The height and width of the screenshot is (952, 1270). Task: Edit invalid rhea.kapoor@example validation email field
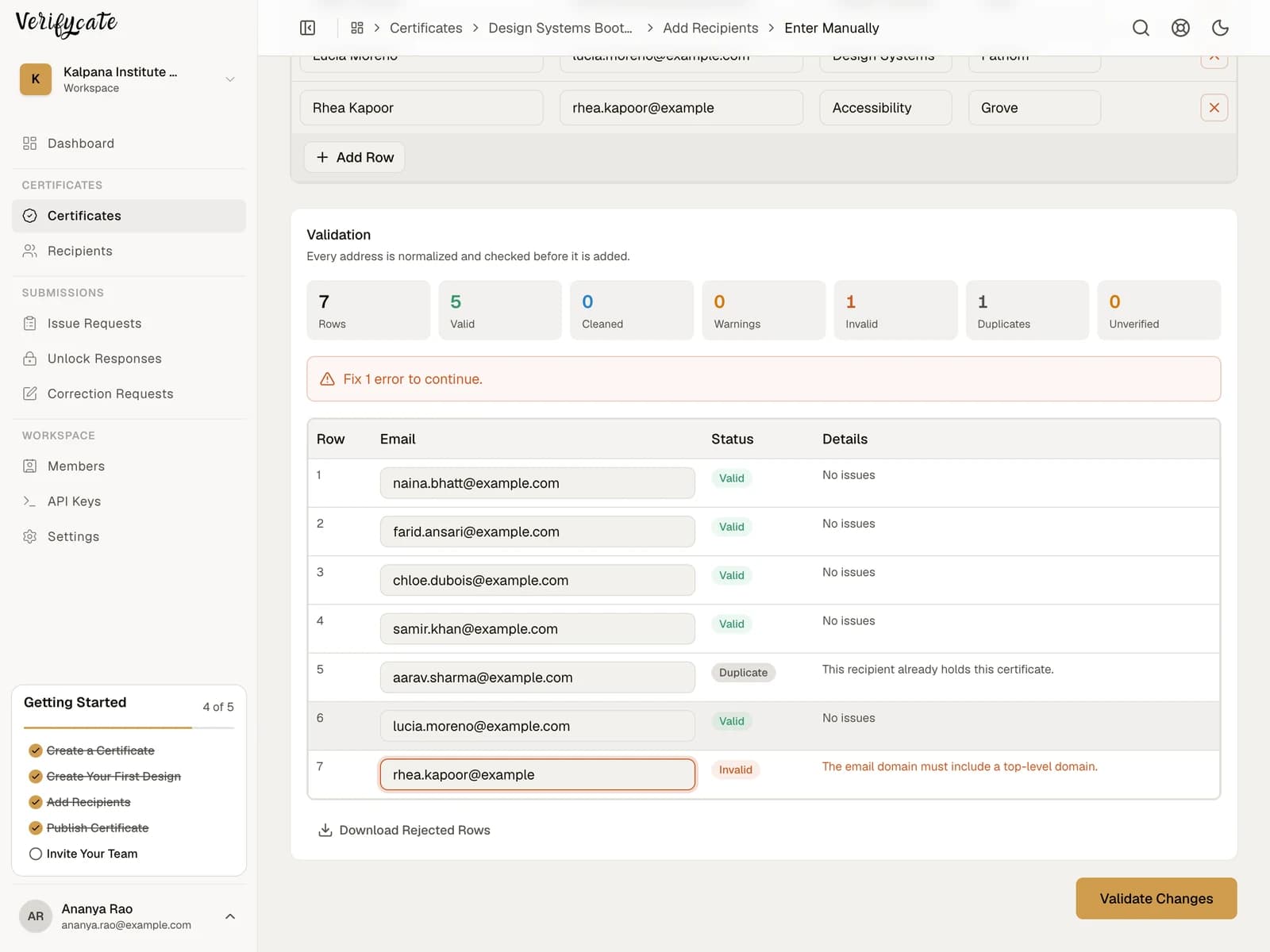click(537, 775)
